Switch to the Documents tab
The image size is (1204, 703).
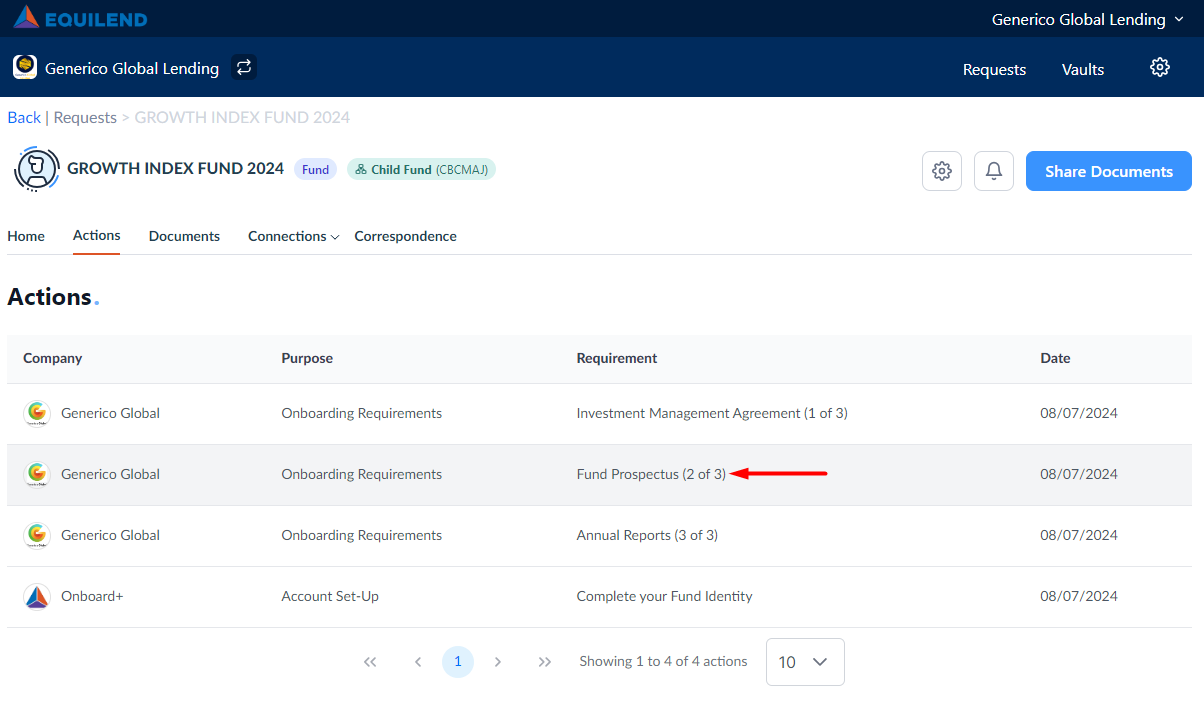point(184,236)
